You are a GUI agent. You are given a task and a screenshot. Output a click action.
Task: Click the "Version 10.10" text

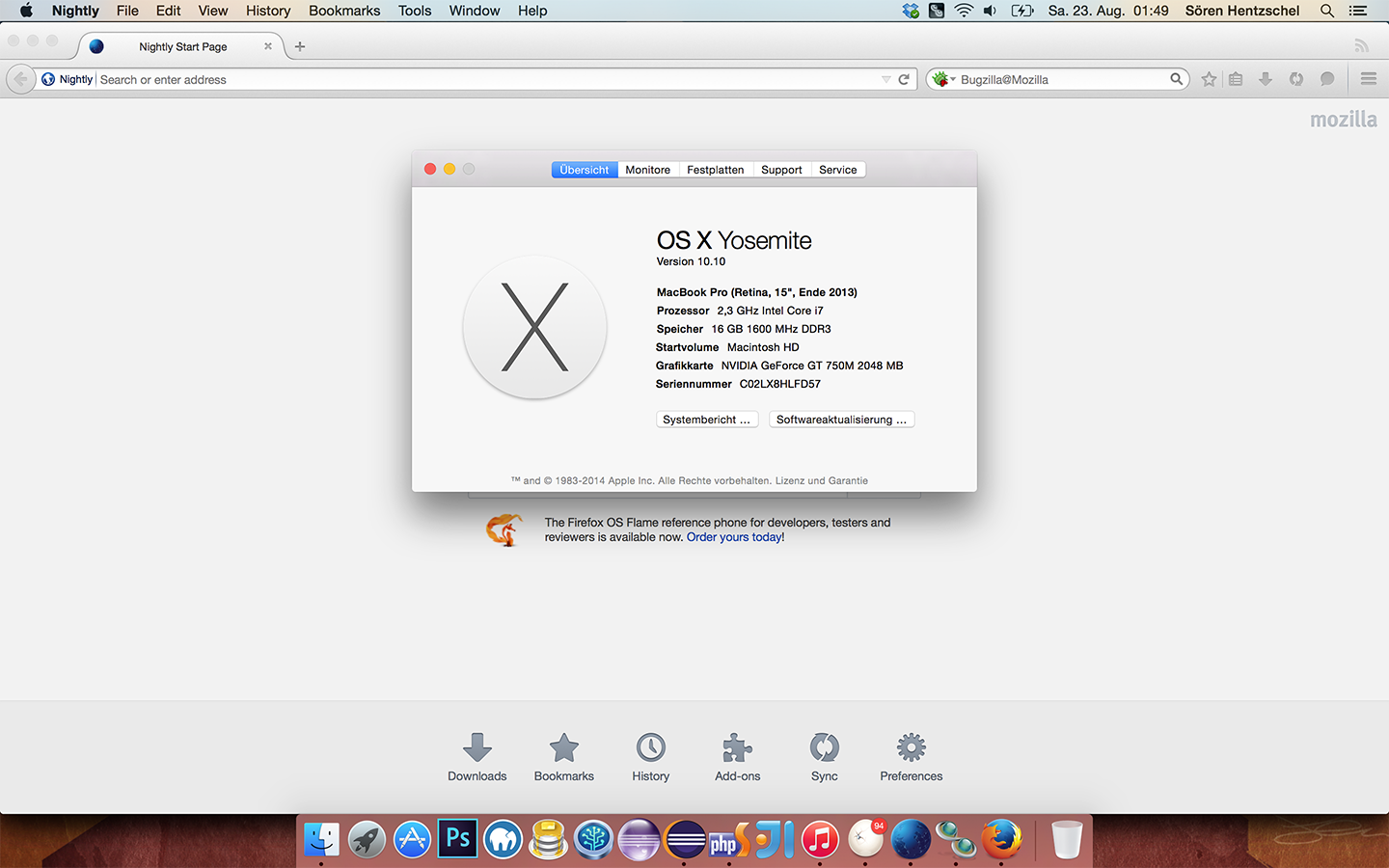click(x=691, y=261)
